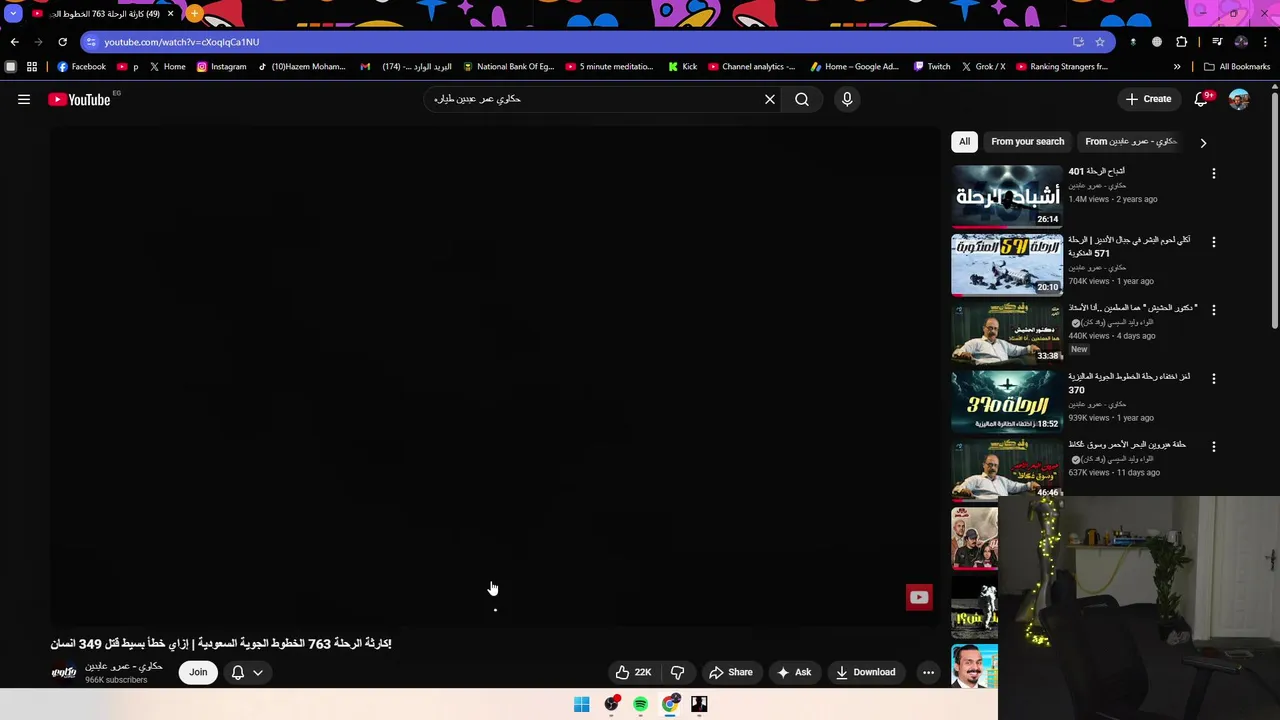The image size is (1280, 720).
Task: Click the Join channel button
Action: 198,672
